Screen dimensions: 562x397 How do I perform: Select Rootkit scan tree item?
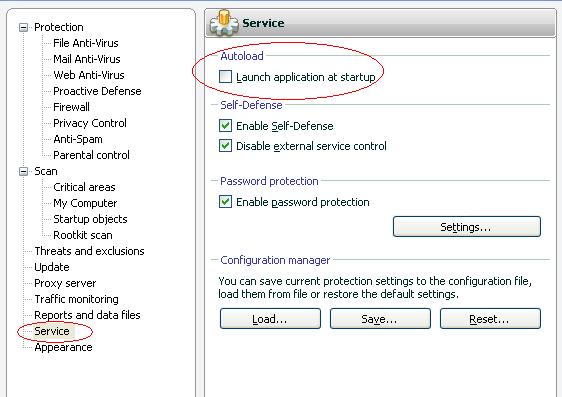[83, 235]
